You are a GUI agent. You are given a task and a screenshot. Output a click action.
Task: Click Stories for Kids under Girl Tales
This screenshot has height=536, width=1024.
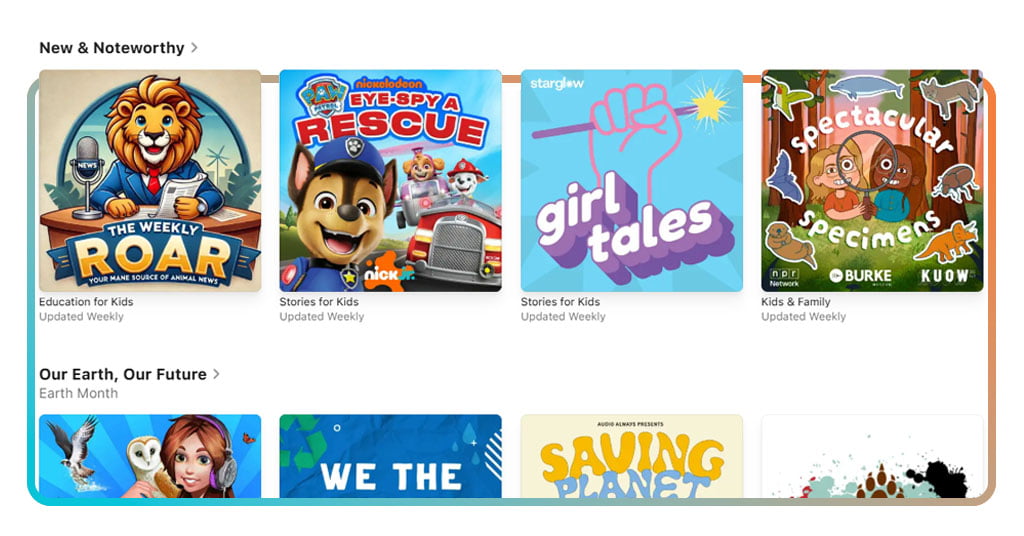click(x=560, y=302)
